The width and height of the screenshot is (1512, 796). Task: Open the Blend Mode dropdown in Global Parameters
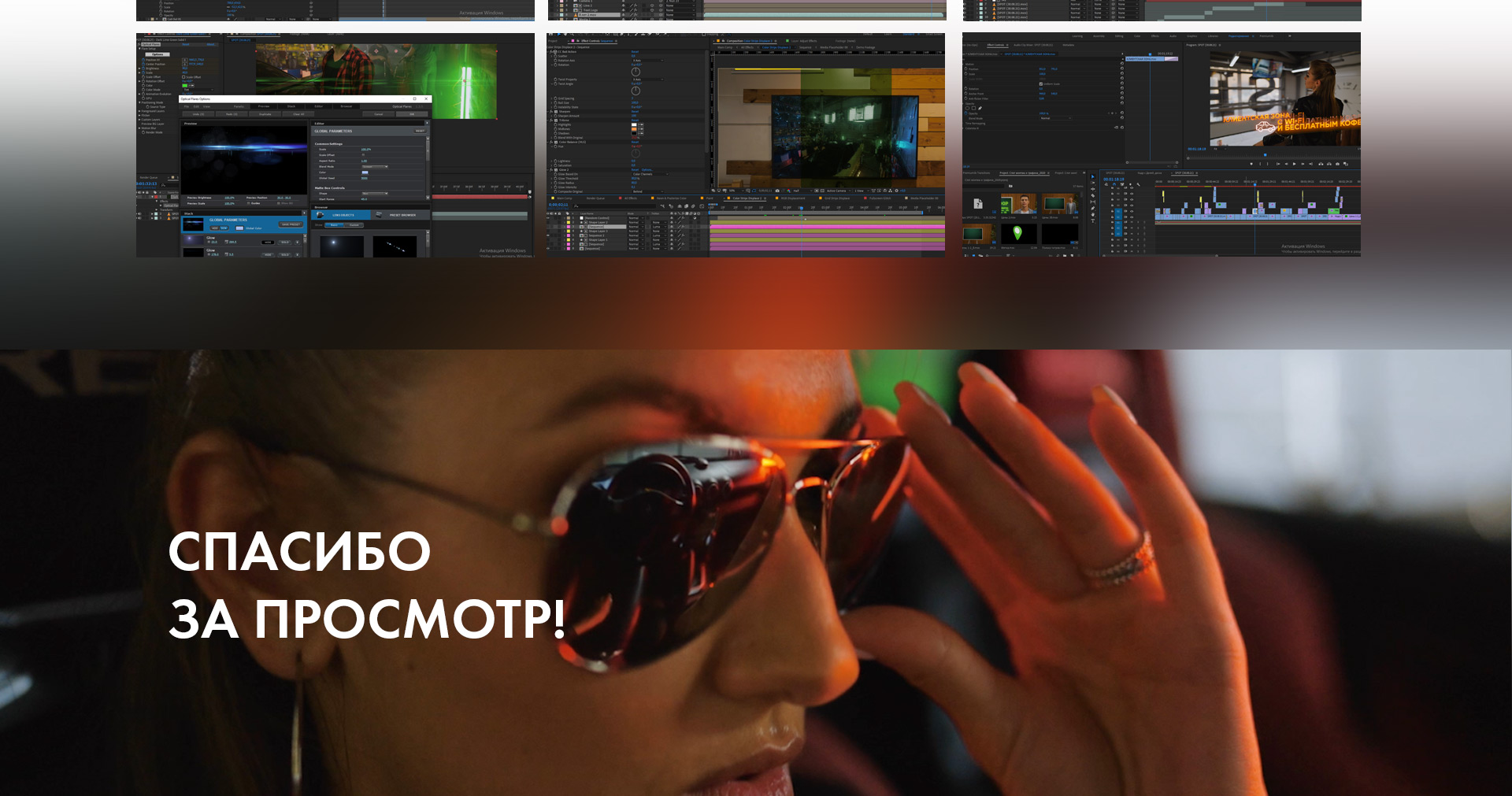(x=375, y=167)
